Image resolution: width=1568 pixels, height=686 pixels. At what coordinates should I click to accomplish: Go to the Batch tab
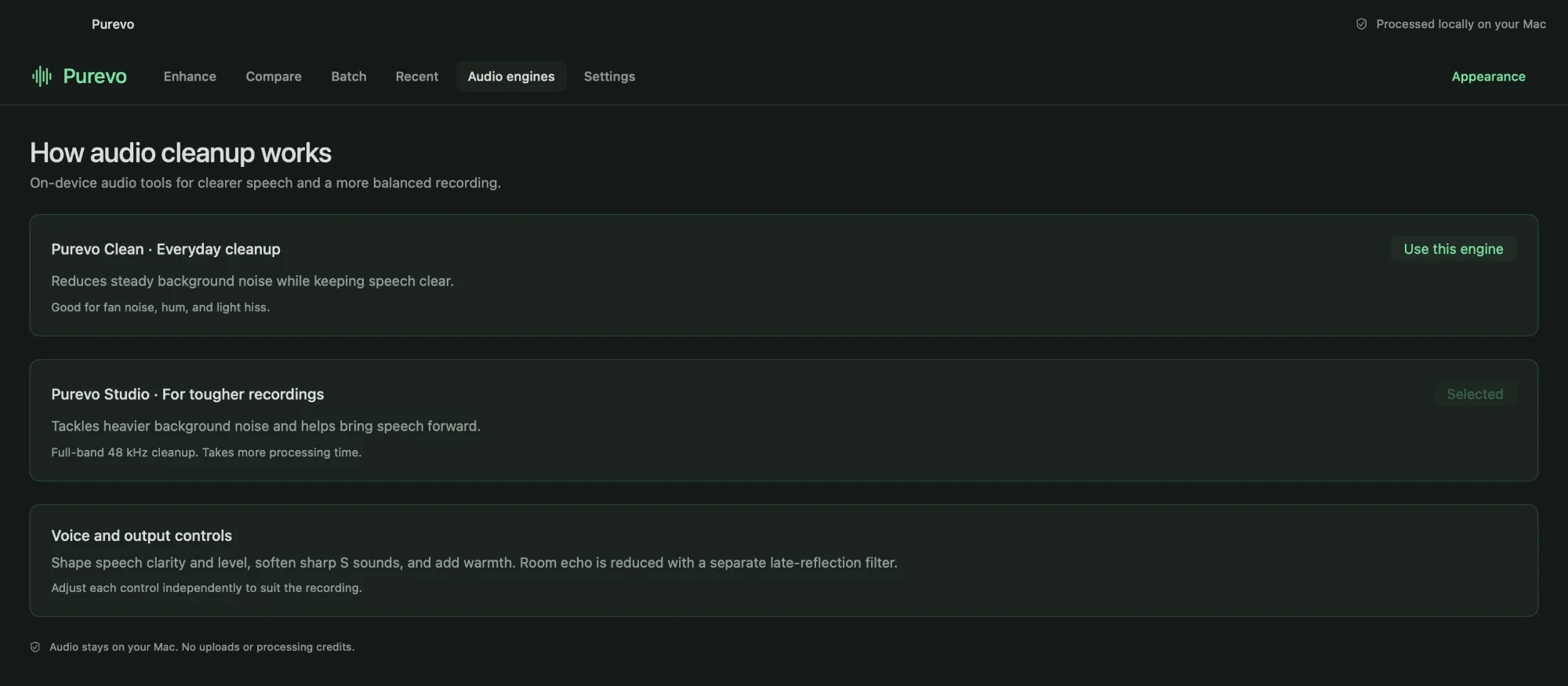349,76
